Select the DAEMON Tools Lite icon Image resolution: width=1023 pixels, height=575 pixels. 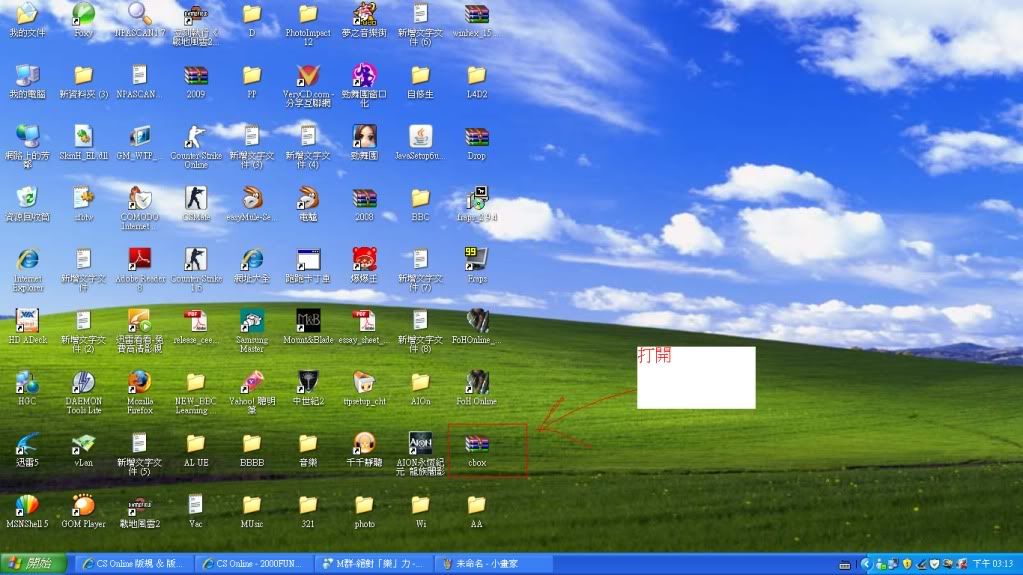83,383
